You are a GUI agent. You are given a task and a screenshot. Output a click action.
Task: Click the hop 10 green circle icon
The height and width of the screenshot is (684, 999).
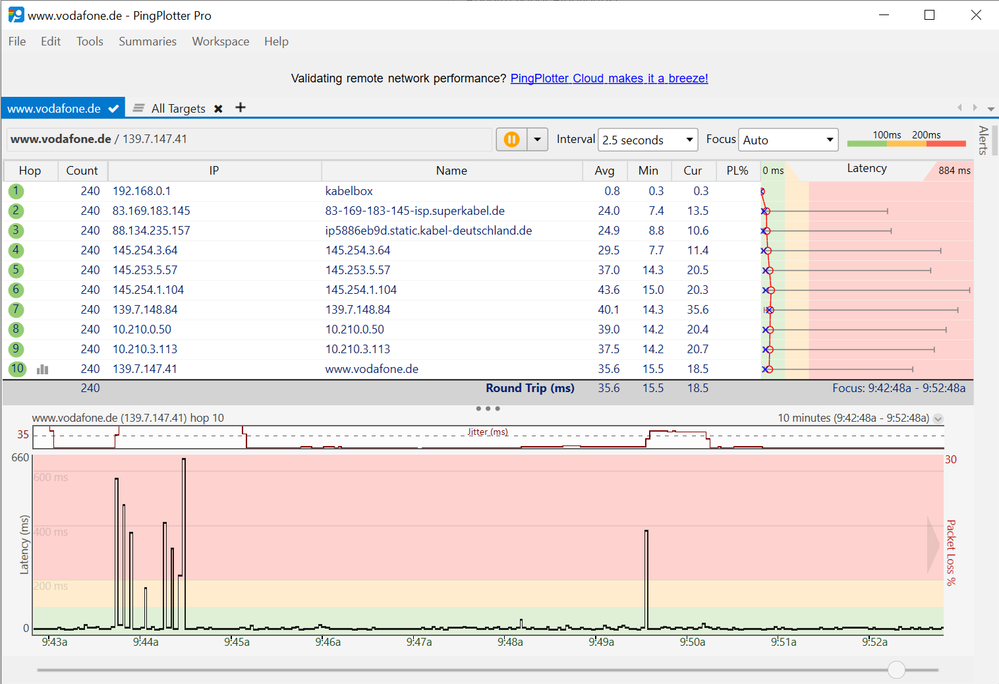point(17,369)
